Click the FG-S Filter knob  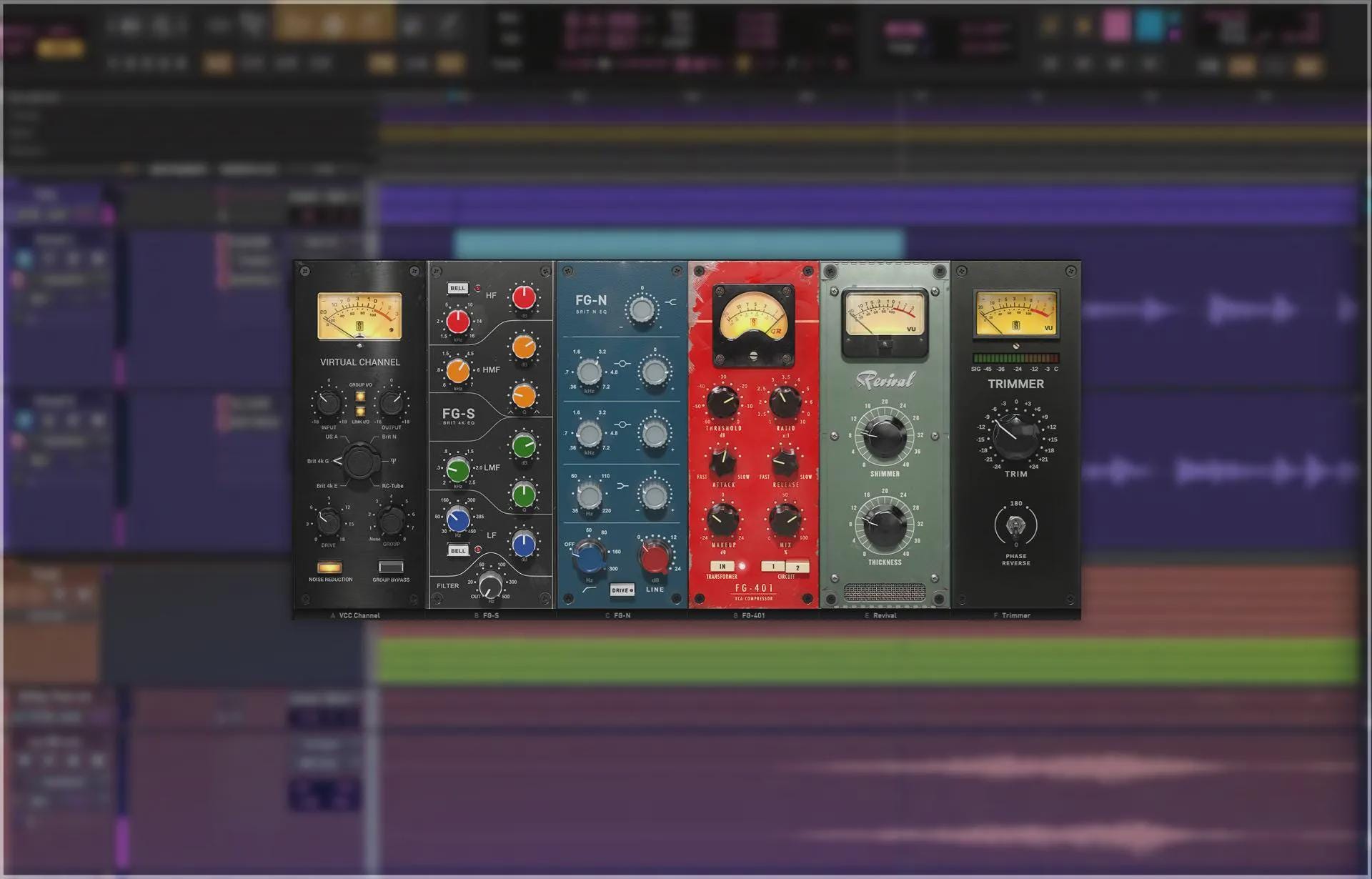pyautogui.click(x=490, y=585)
